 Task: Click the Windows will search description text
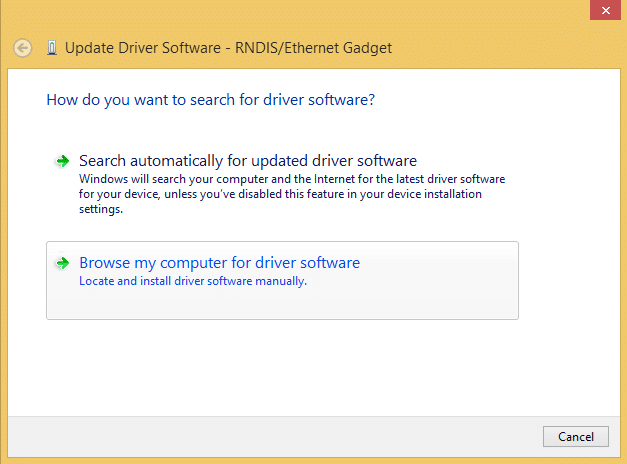click(x=290, y=178)
